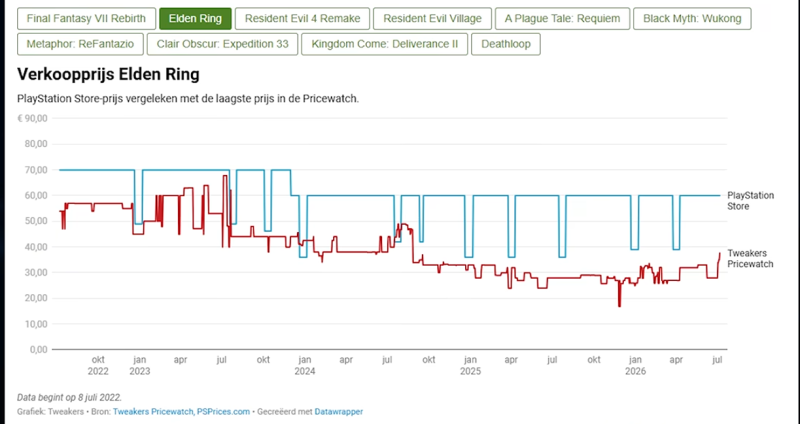Click the 70,00 axis label

pyautogui.click(x=36, y=170)
